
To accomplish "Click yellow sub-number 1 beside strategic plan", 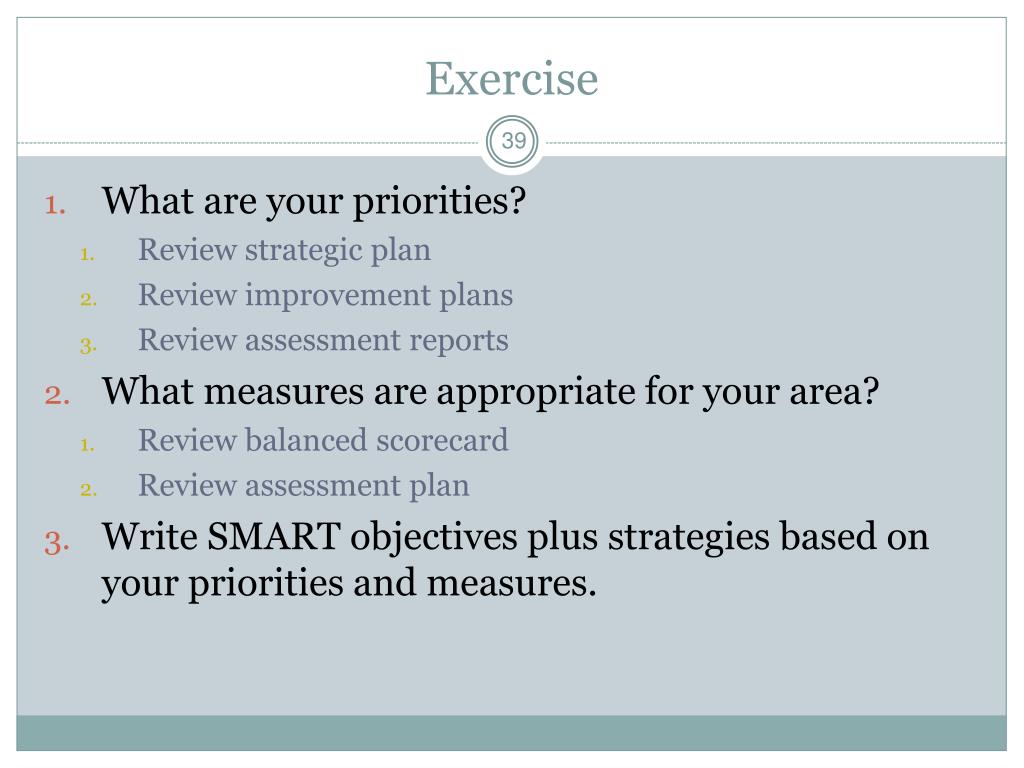I will (88, 254).
